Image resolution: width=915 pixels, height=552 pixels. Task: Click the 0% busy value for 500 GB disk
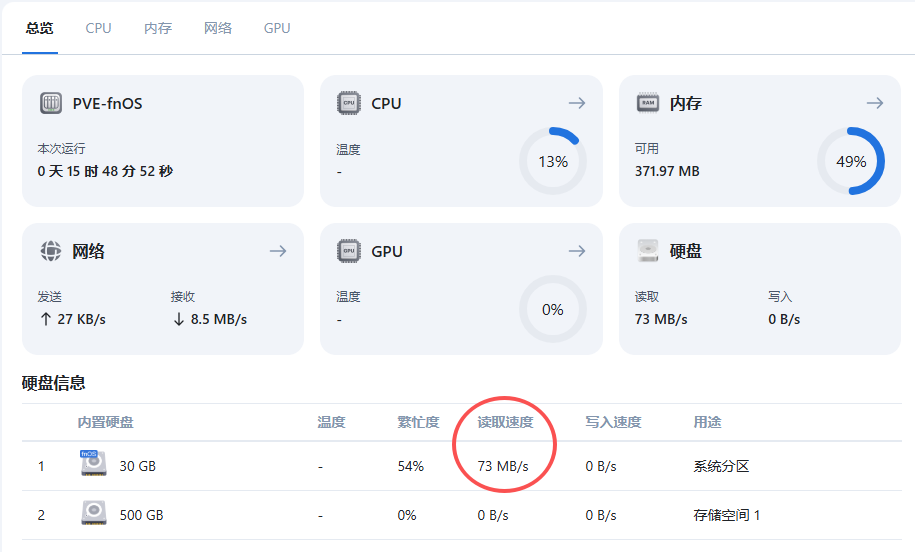click(x=407, y=515)
